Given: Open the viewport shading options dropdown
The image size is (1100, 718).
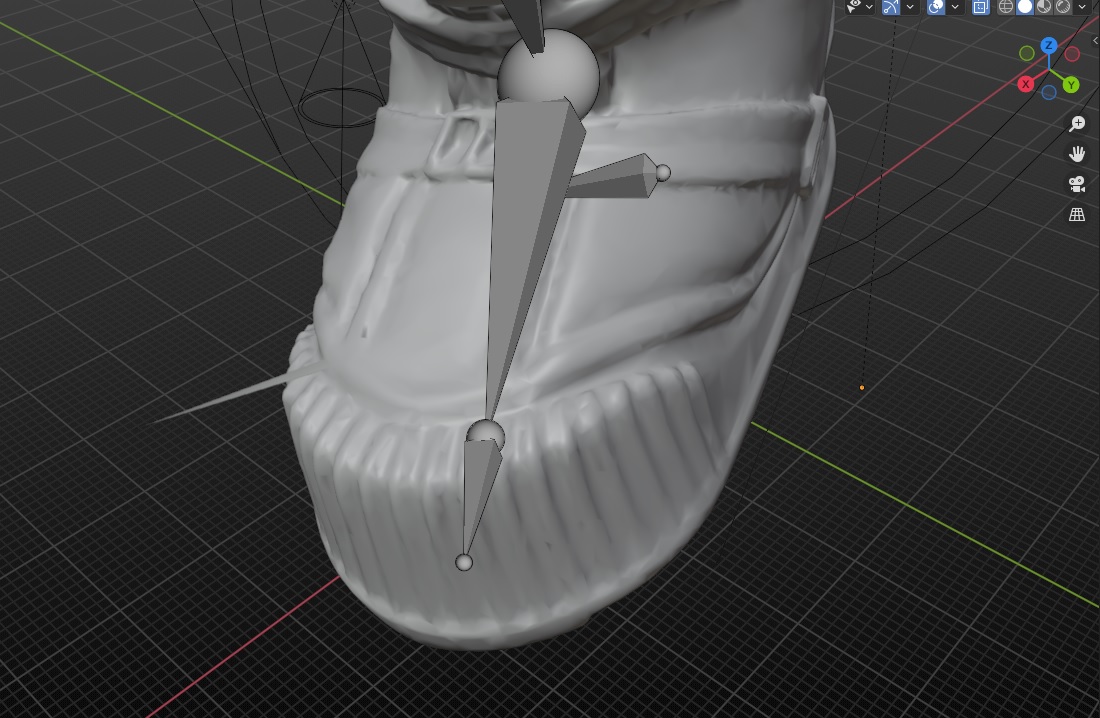Looking at the screenshot, I should pos(1082,7).
